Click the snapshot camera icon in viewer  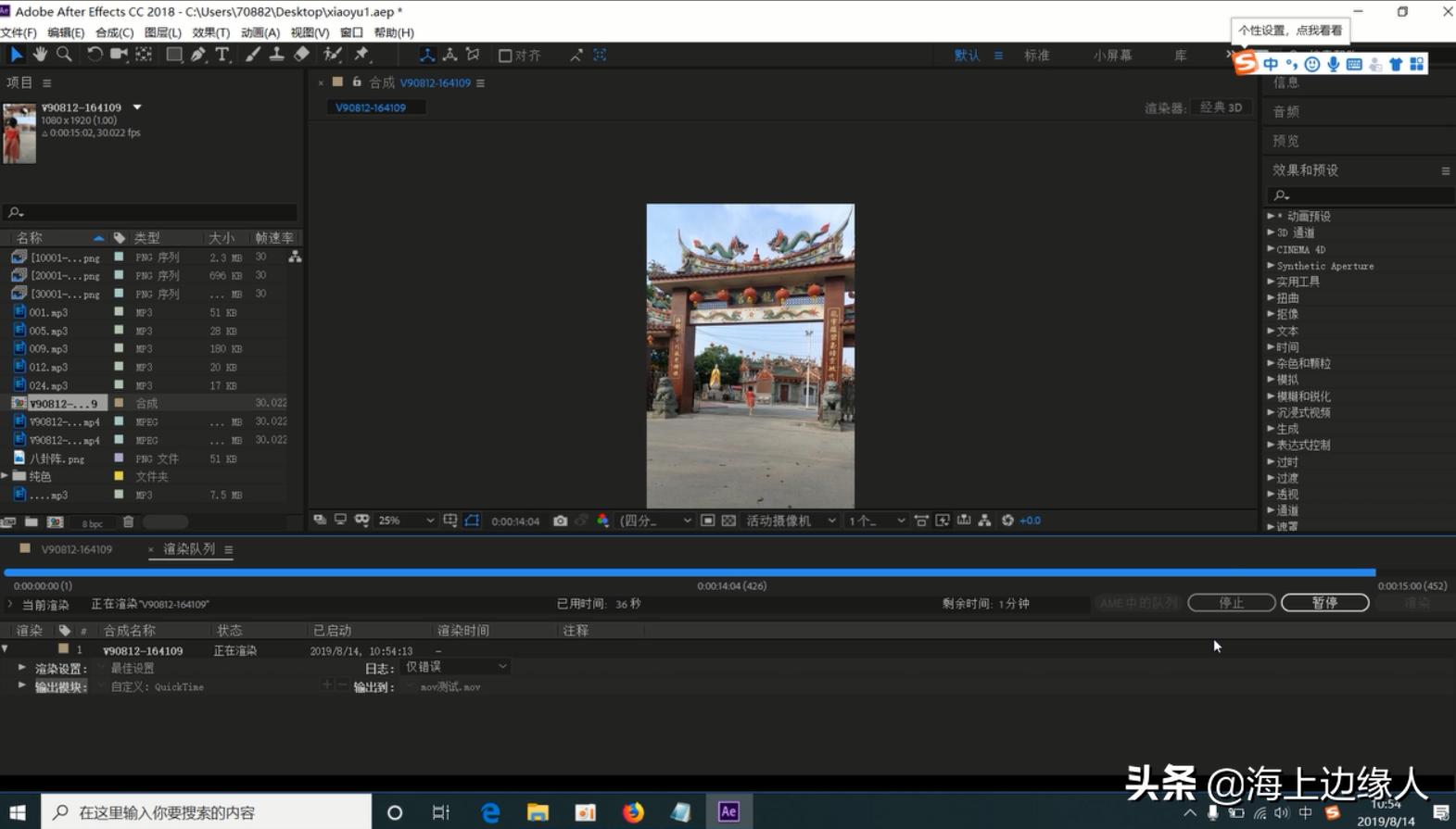560,521
